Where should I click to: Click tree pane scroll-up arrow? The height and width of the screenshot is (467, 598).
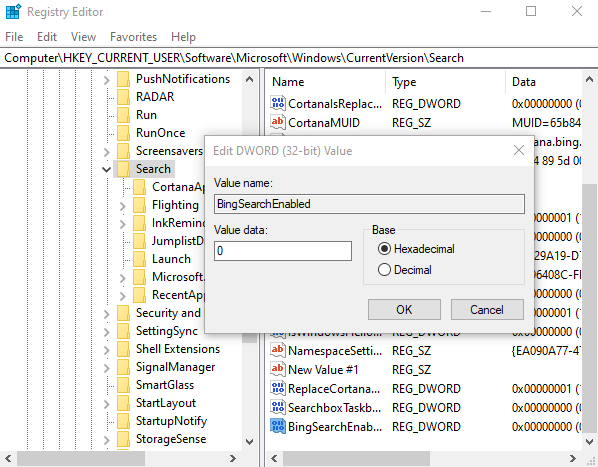click(x=250, y=79)
